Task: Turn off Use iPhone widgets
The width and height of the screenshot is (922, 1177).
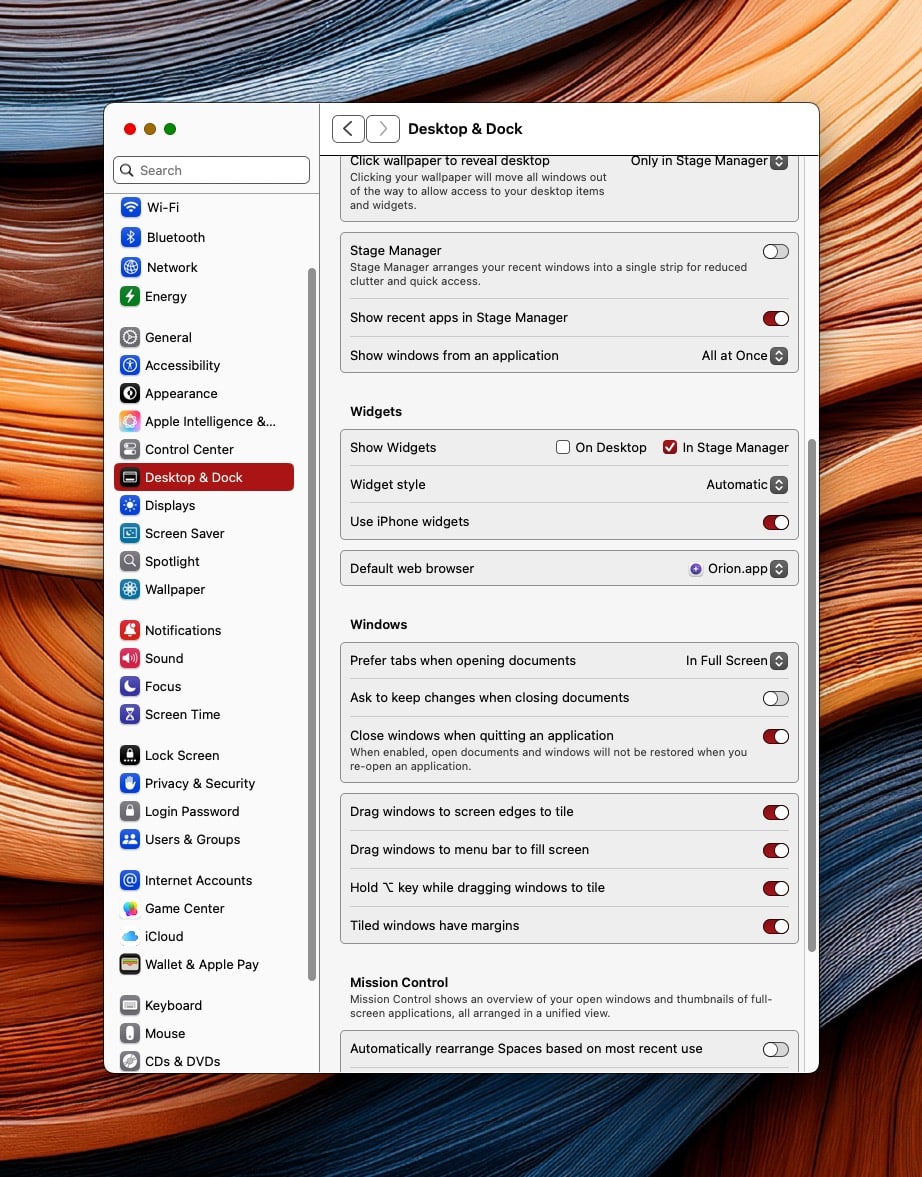Action: tap(775, 522)
